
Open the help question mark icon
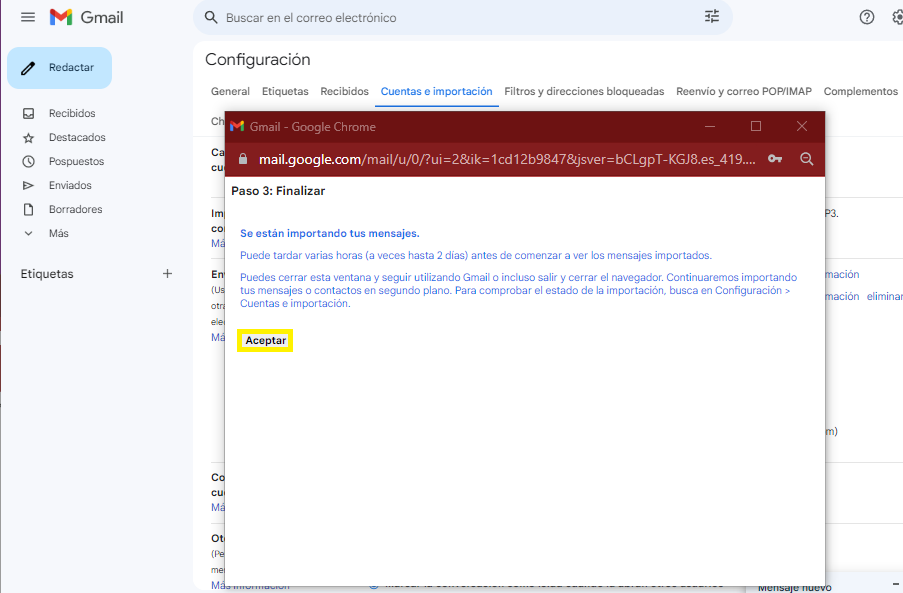[x=867, y=17]
